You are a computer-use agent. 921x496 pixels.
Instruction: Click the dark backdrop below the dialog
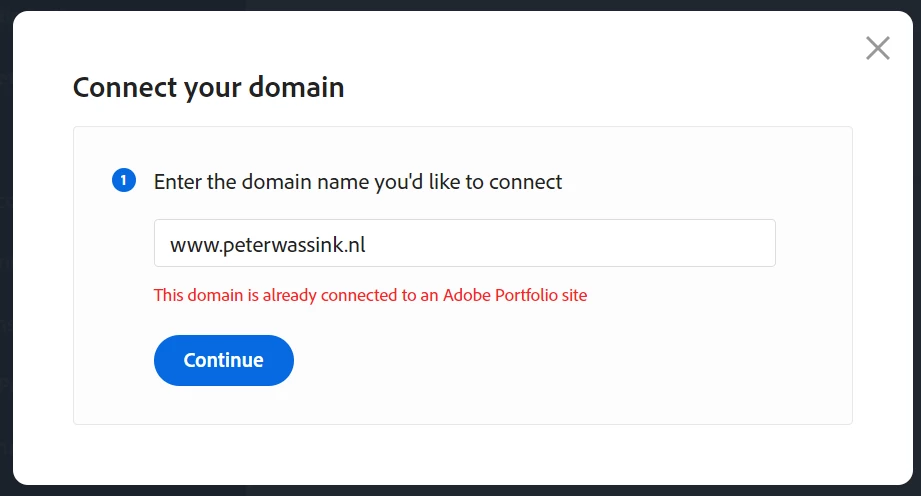tap(460, 490)
